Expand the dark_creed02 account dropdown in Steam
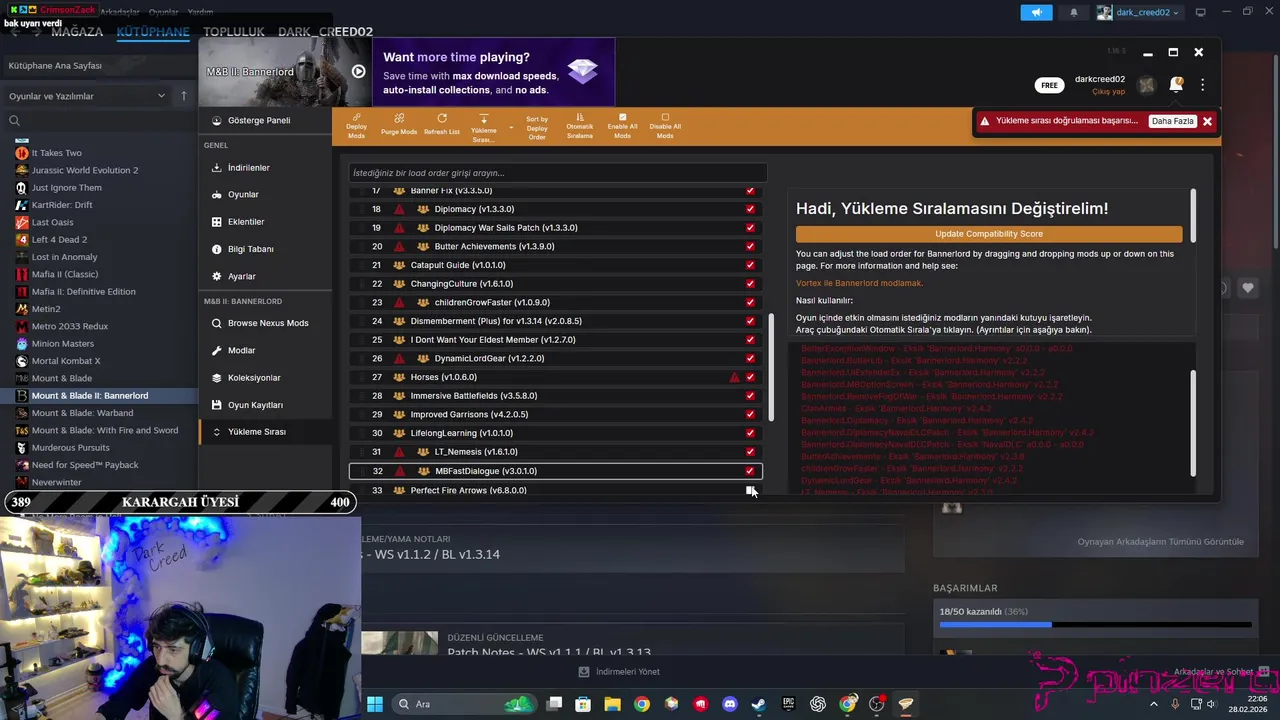 pyautogui.click(x=1139, y=12)
